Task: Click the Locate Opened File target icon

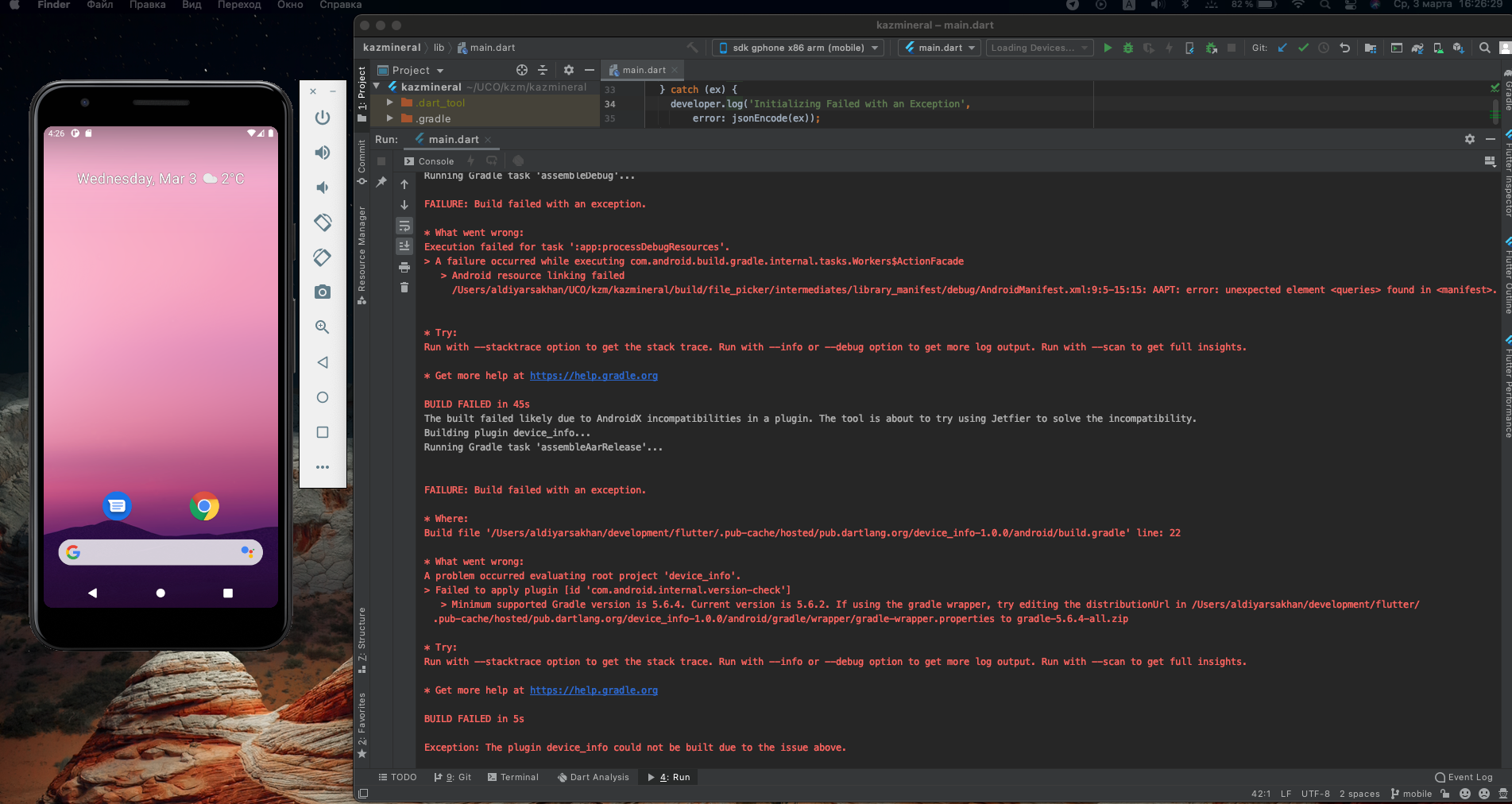Action: pyautogui.click(x=522, y=70)
